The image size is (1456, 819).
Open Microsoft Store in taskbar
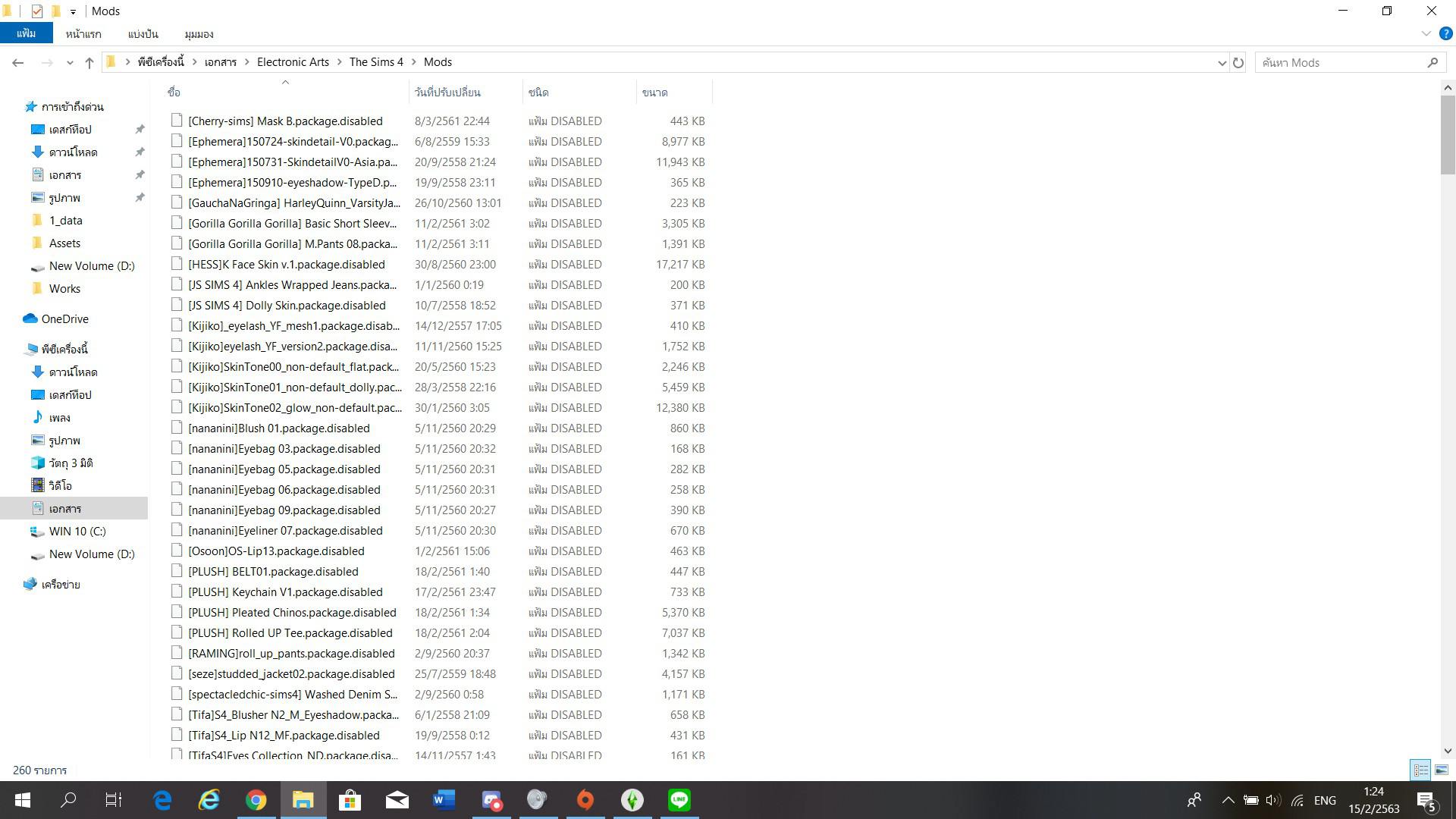click(x=350, y=800)
